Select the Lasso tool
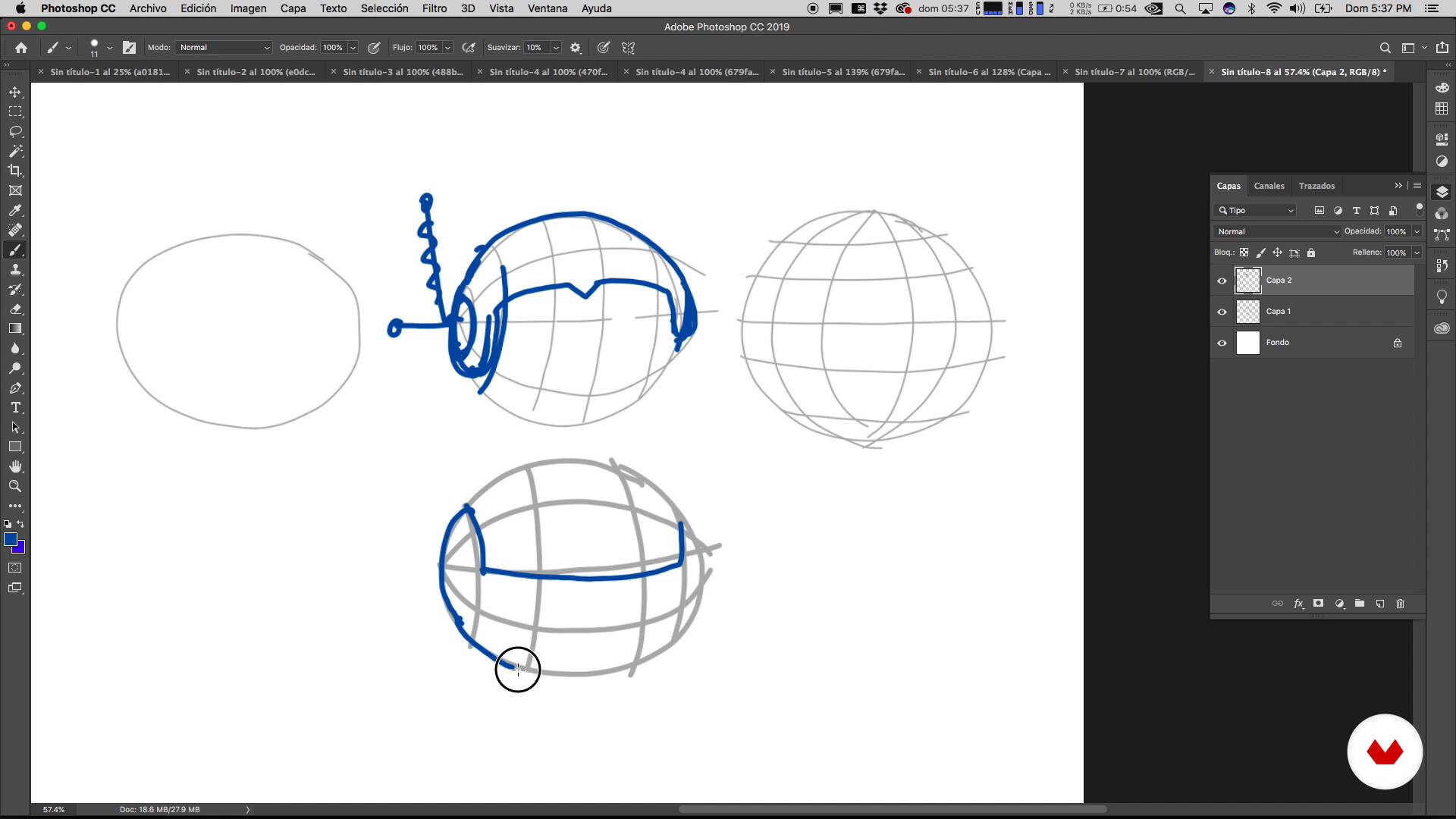The width and height of the screenshot is (1456, 819). point(15,131)
